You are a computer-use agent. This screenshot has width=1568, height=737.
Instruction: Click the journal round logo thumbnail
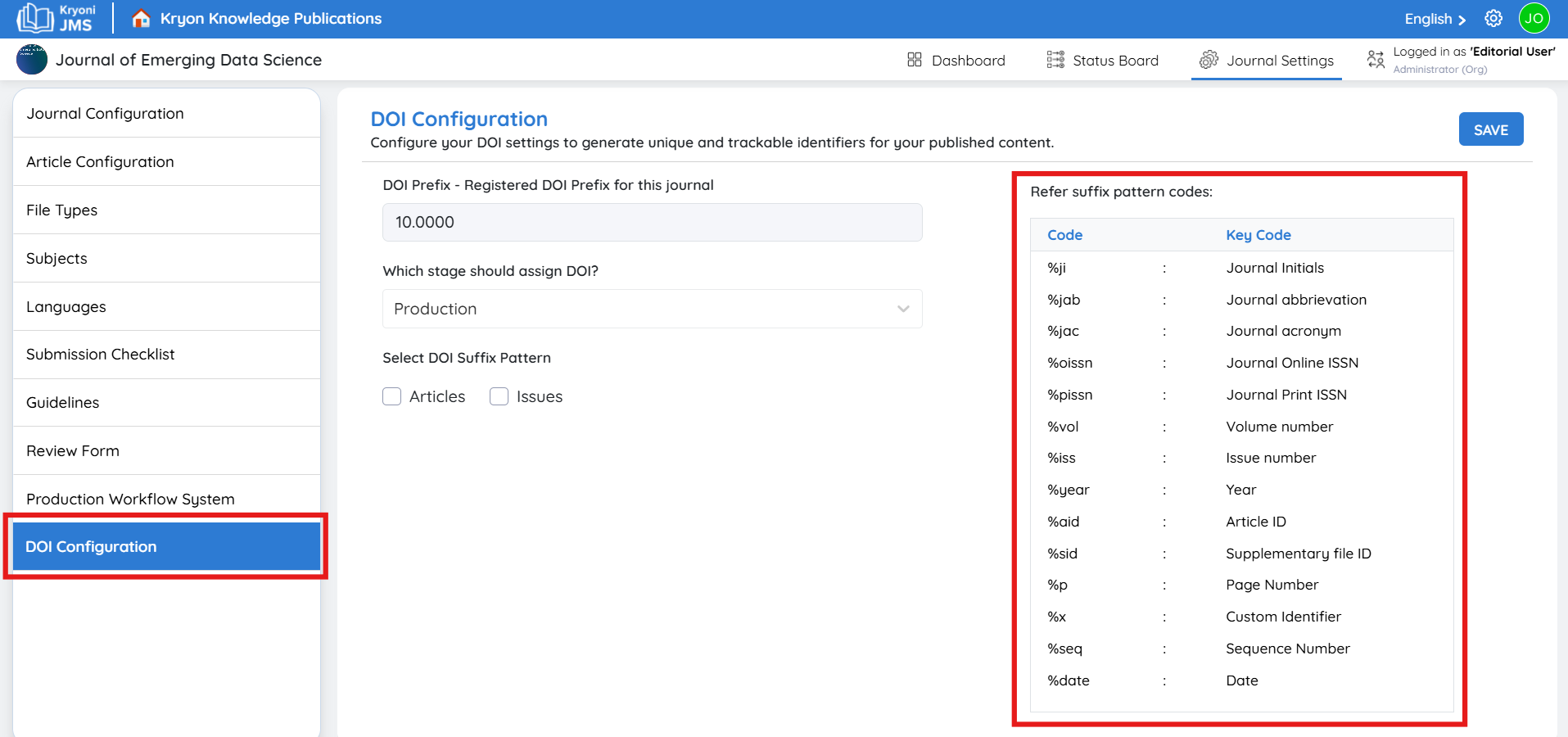[x=32, y=60]
